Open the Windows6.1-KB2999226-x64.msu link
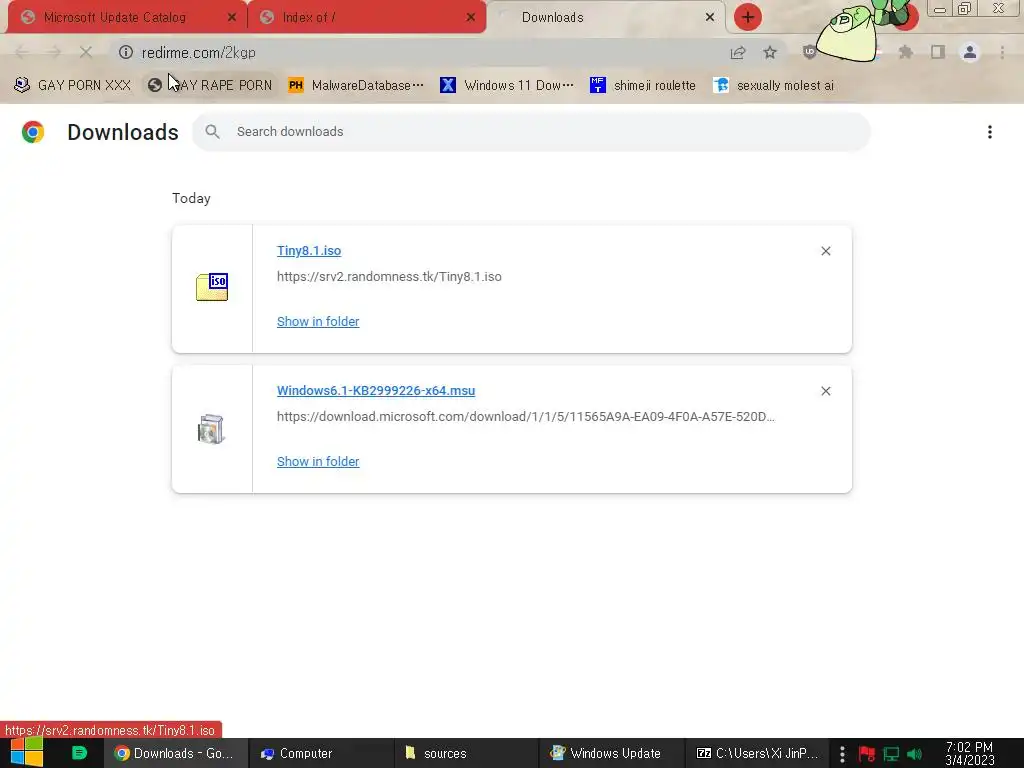 coord(376,391)
